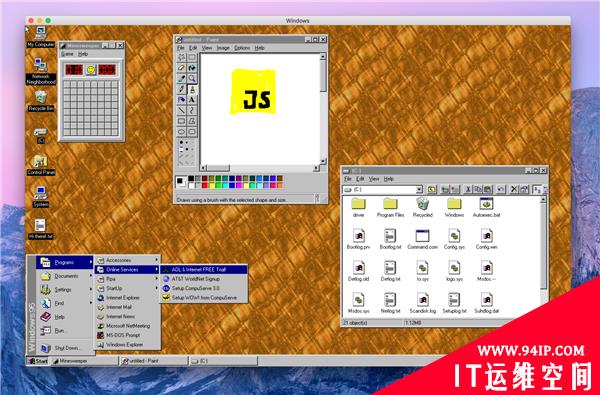
Task: Open Paint's Image menu
Action: click(x=223, y=48)
